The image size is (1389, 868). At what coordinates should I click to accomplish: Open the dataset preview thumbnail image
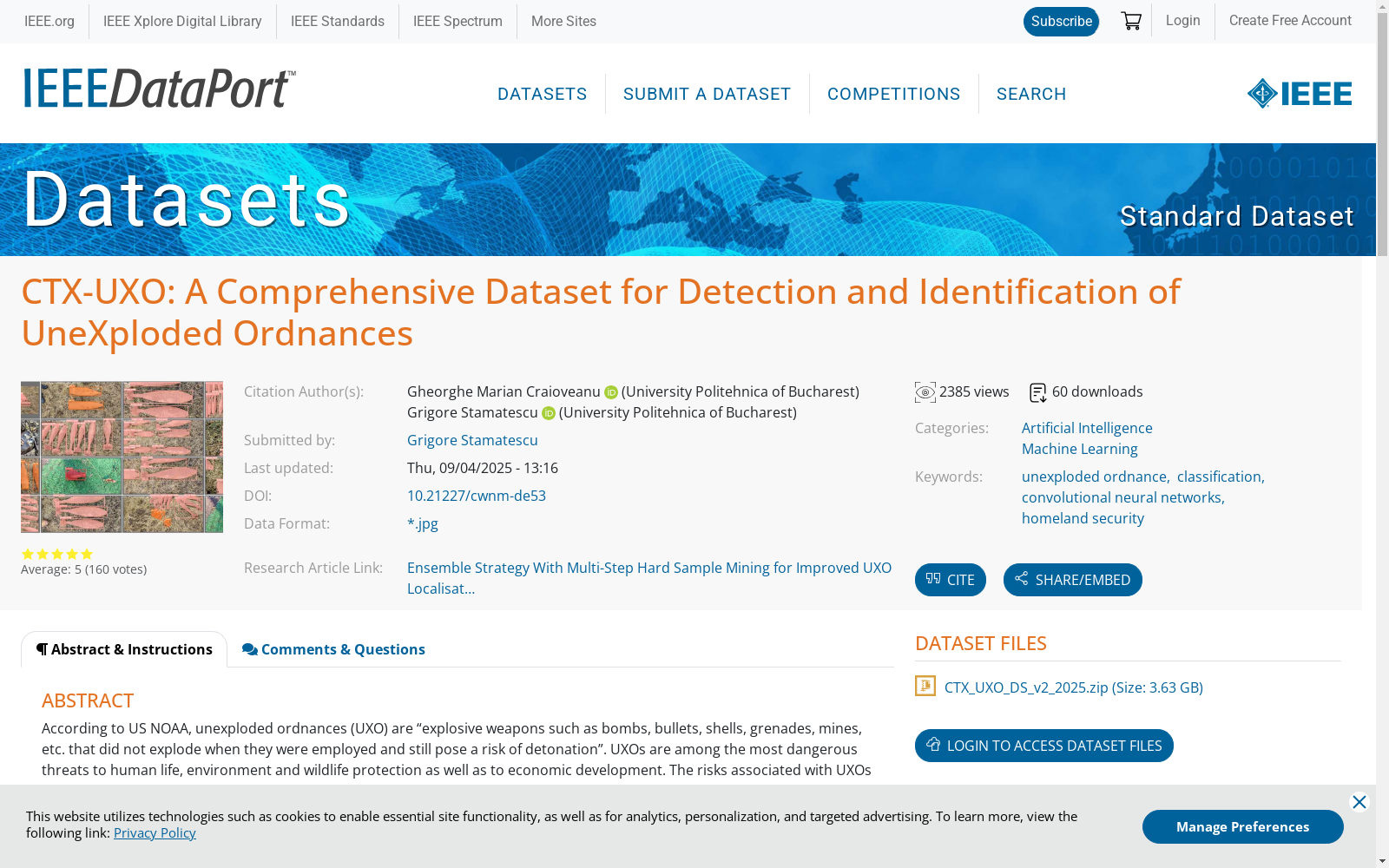point(122,457)
